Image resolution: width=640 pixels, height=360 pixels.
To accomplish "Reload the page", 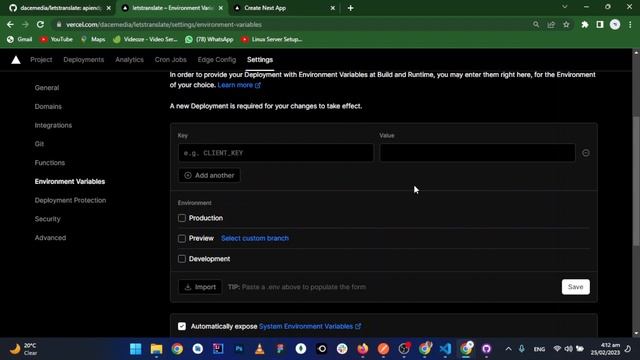I will coord(40,24).
